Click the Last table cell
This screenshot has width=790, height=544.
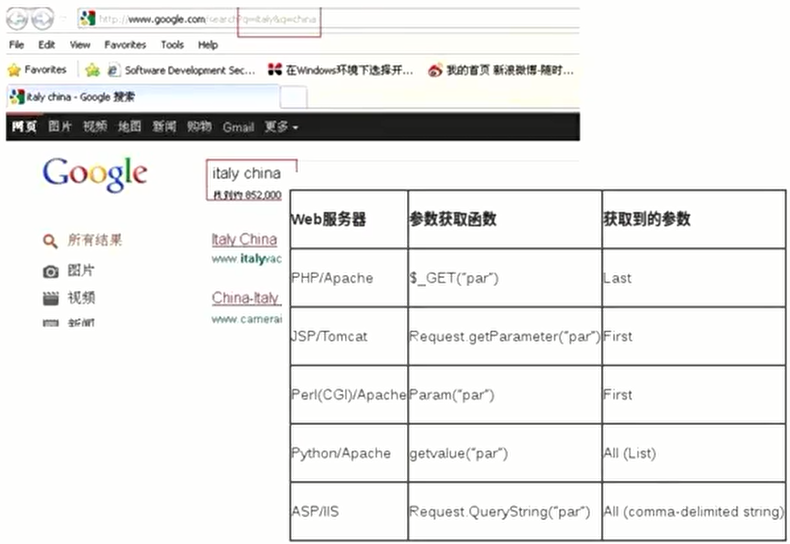[693, 278]
